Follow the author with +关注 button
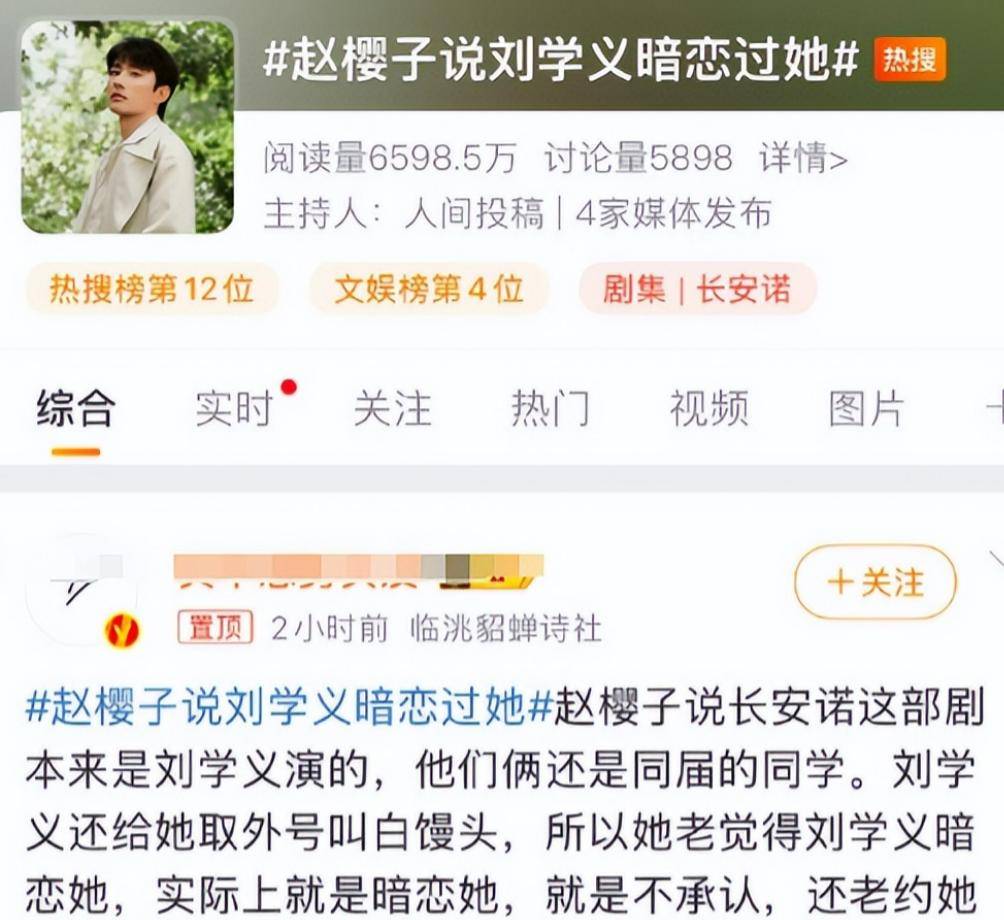 point(875,583)
